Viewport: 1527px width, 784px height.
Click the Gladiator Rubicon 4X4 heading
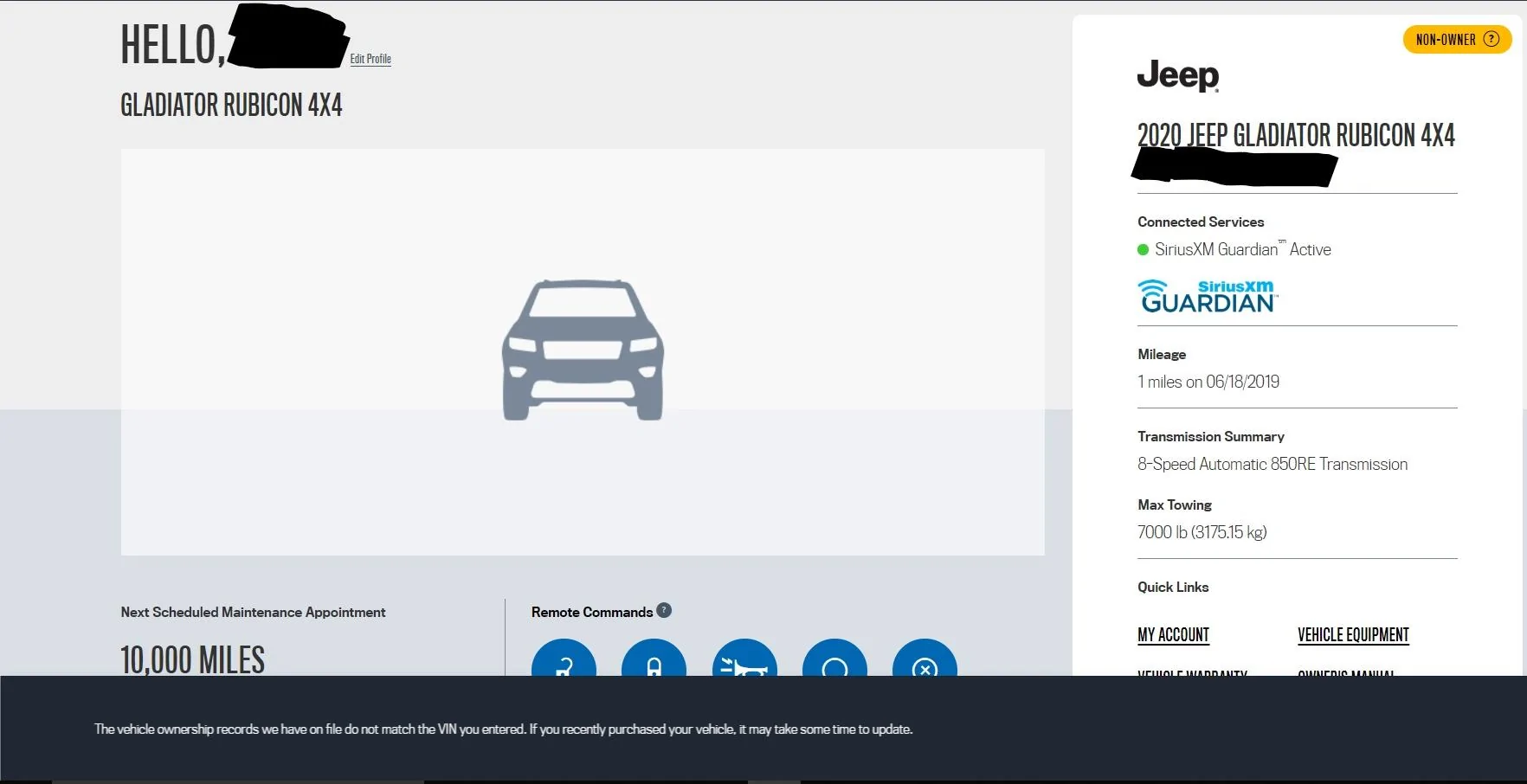pyautogui.click(x=231, y=105)
